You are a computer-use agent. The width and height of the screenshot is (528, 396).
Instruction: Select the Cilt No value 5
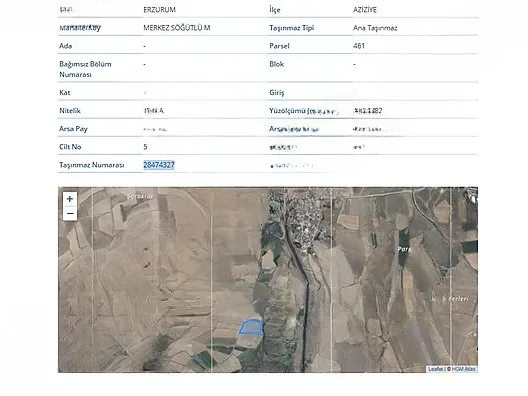[145, 147]
